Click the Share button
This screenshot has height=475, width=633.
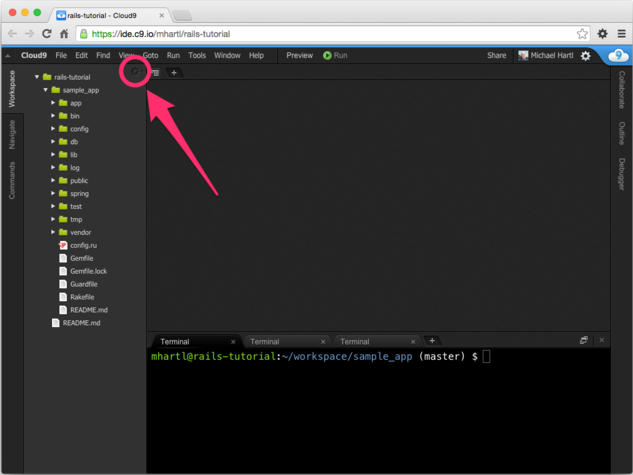pyautogui.click(x=496, y=56)
